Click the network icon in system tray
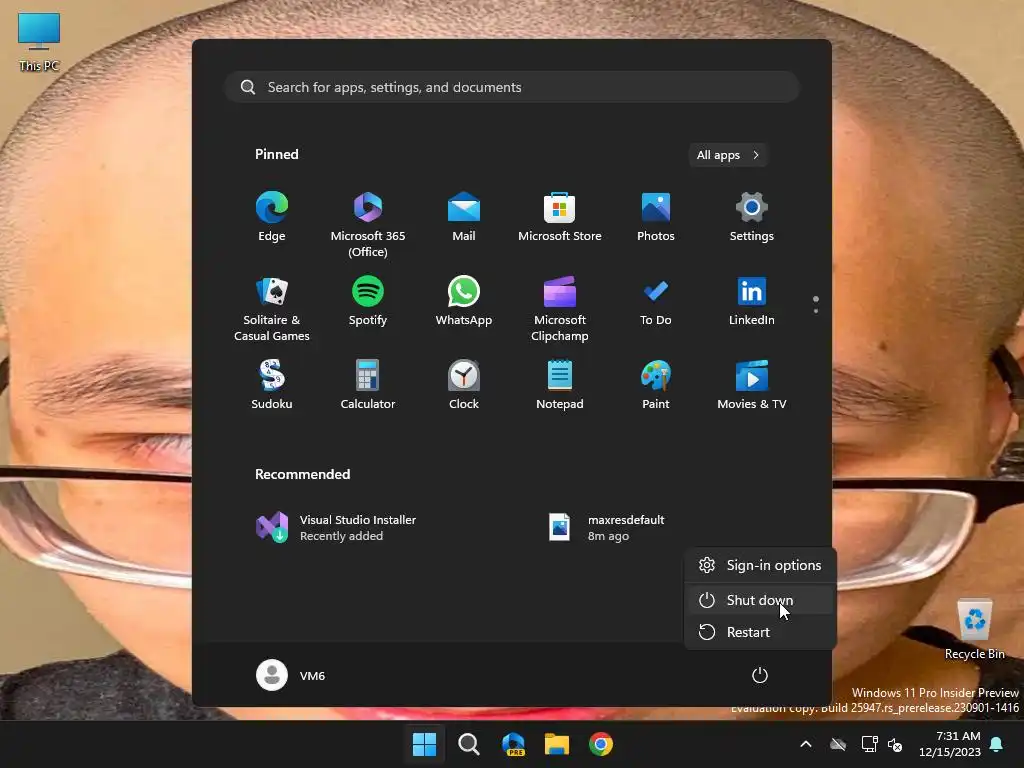This screenshot has width=1024, height=768. (869, 744)
